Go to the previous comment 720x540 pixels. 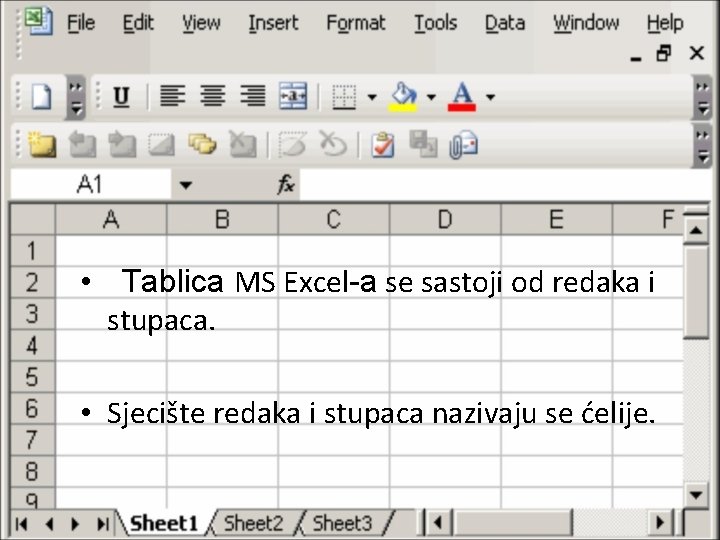tap(83, 145)
